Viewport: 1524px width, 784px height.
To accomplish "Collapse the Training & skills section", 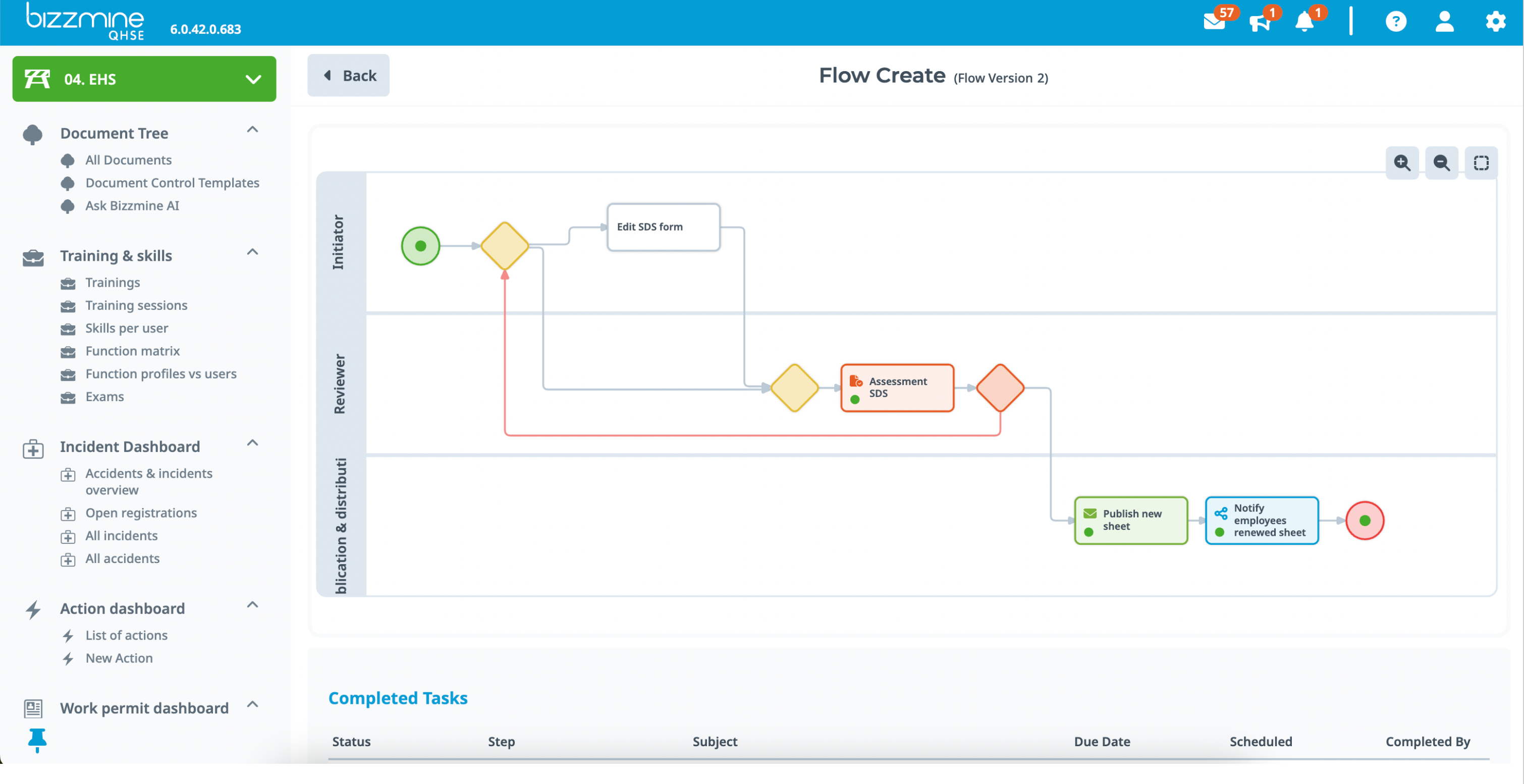I will click(253, 252).
